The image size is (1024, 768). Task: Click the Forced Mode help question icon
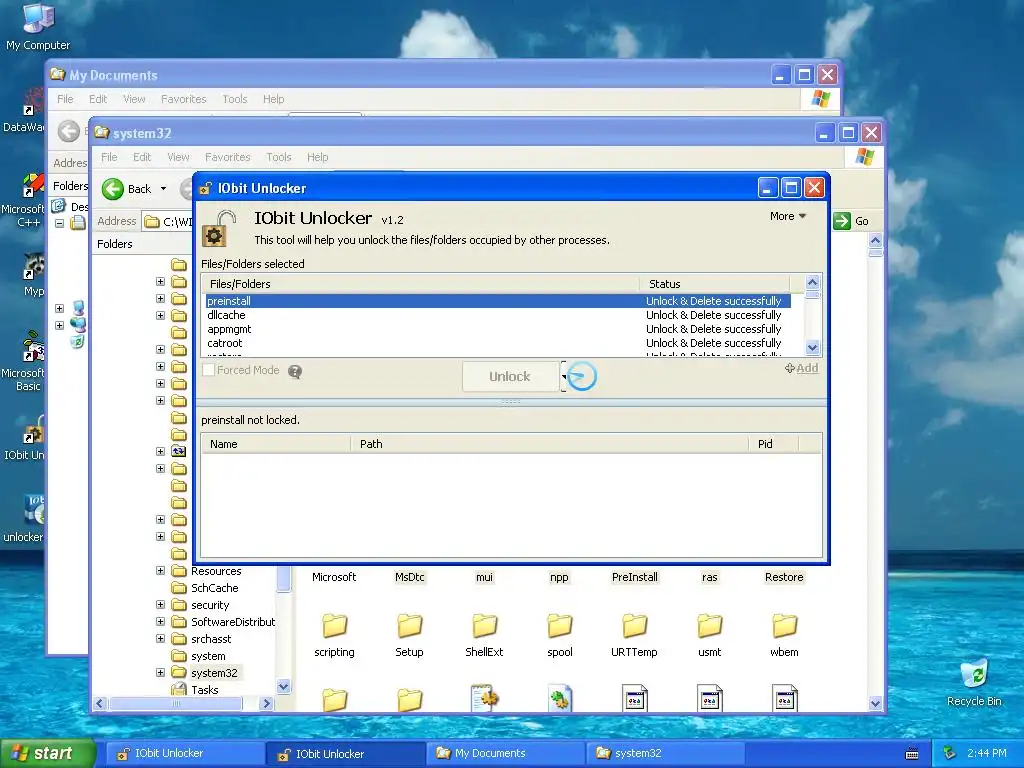point(295,372)
